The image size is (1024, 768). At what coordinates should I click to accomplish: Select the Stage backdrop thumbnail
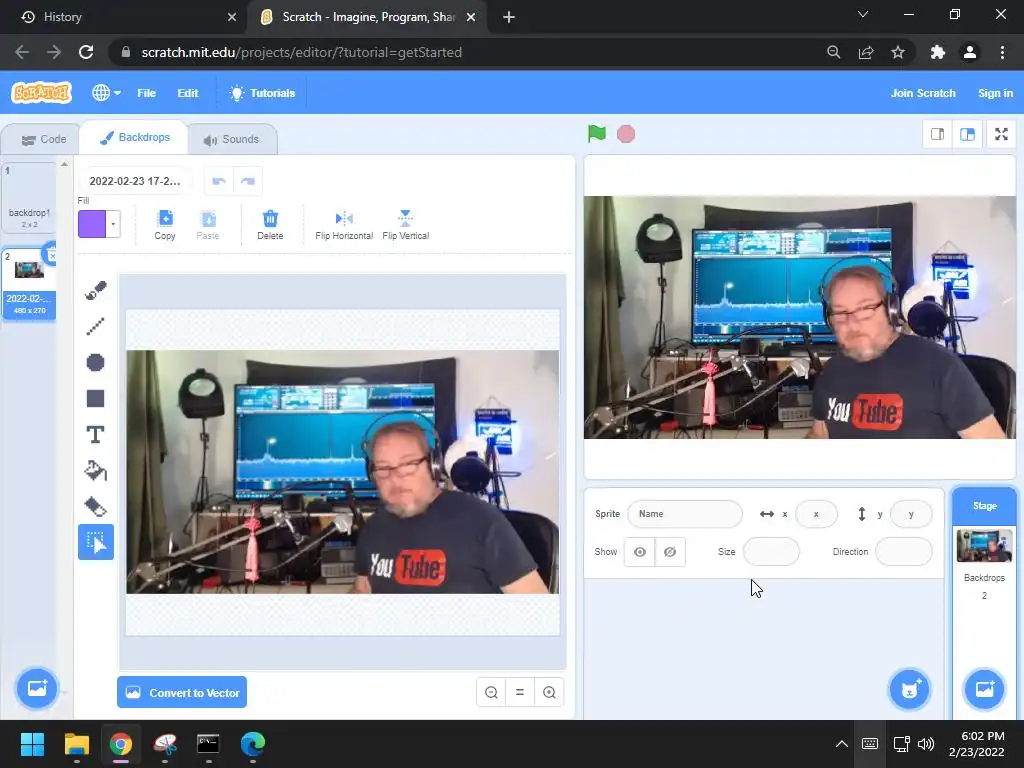pyautogui.click(x=984, y=546)
